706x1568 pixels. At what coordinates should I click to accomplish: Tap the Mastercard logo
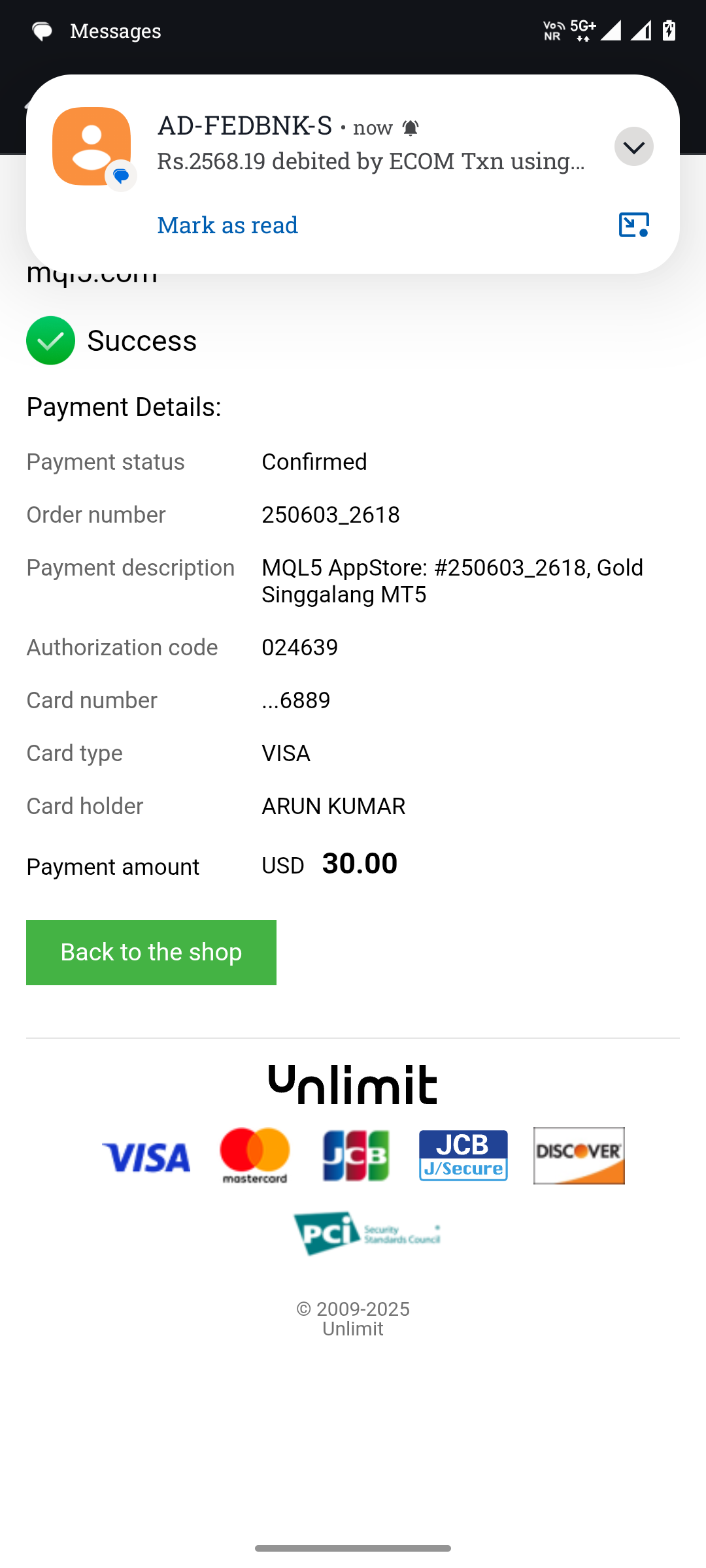click(x=255, y=1156)
